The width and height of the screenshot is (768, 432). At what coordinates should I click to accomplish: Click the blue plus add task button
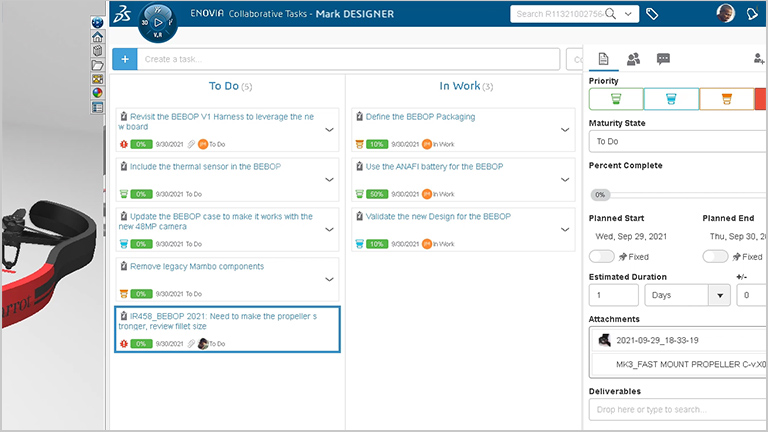[125, 59]
